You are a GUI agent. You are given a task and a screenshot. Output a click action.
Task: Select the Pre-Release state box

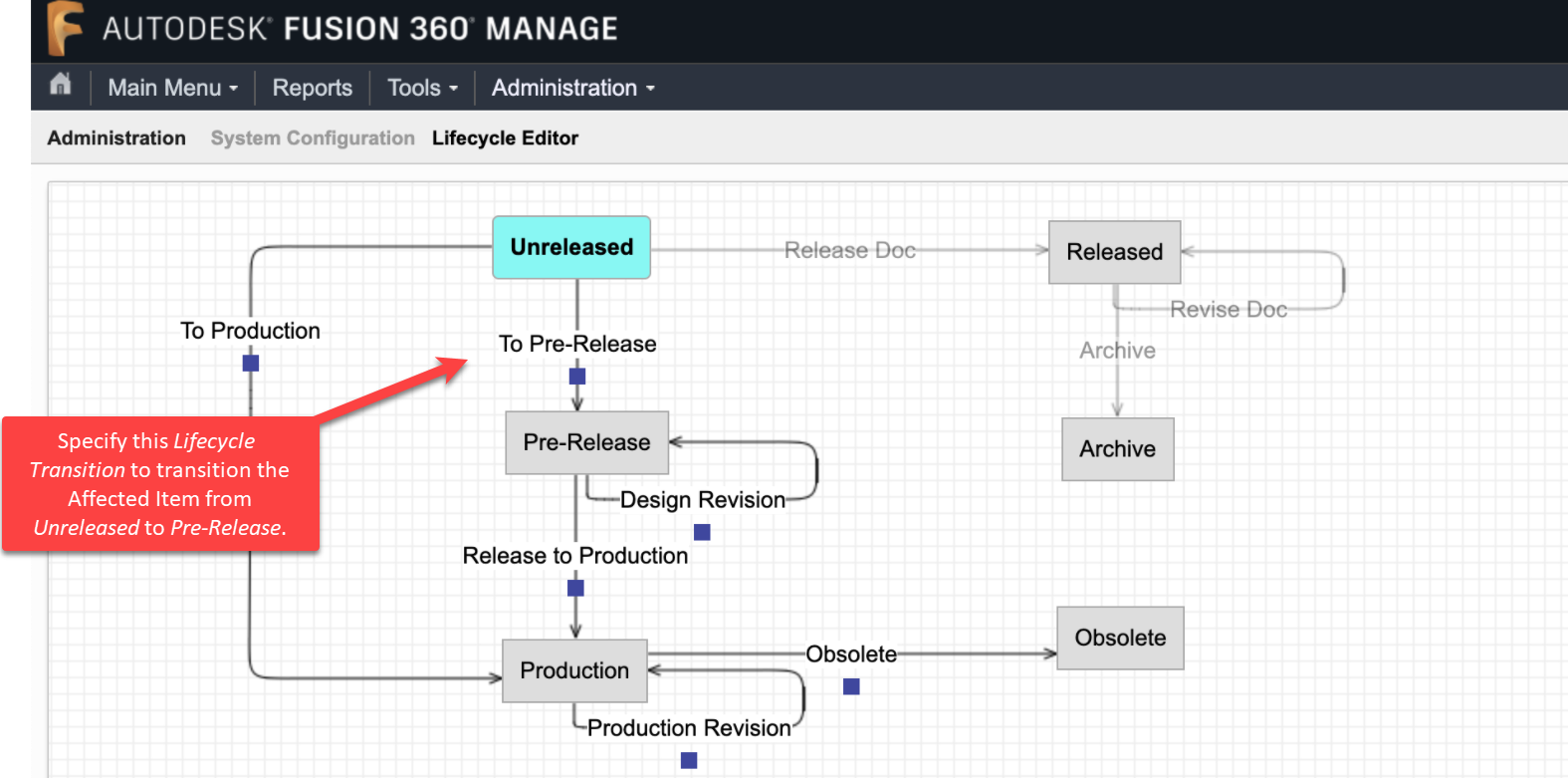coord(586,442)
